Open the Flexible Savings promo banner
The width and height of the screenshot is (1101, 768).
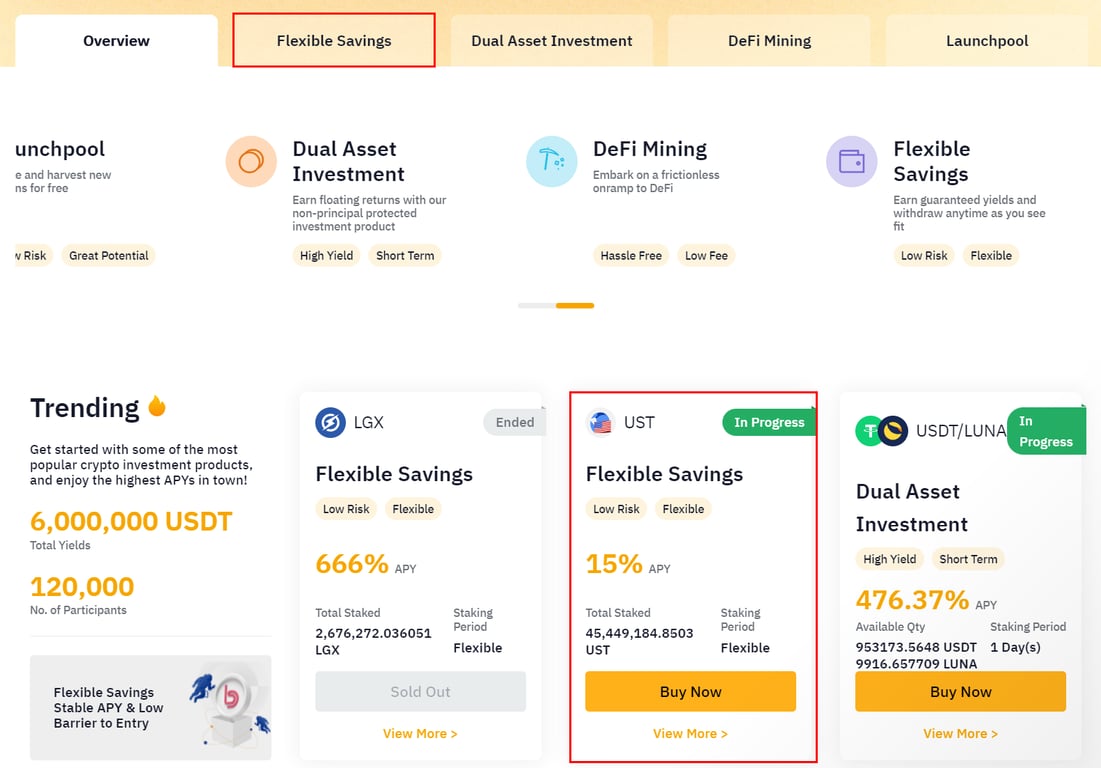click(x=150, y=708)
